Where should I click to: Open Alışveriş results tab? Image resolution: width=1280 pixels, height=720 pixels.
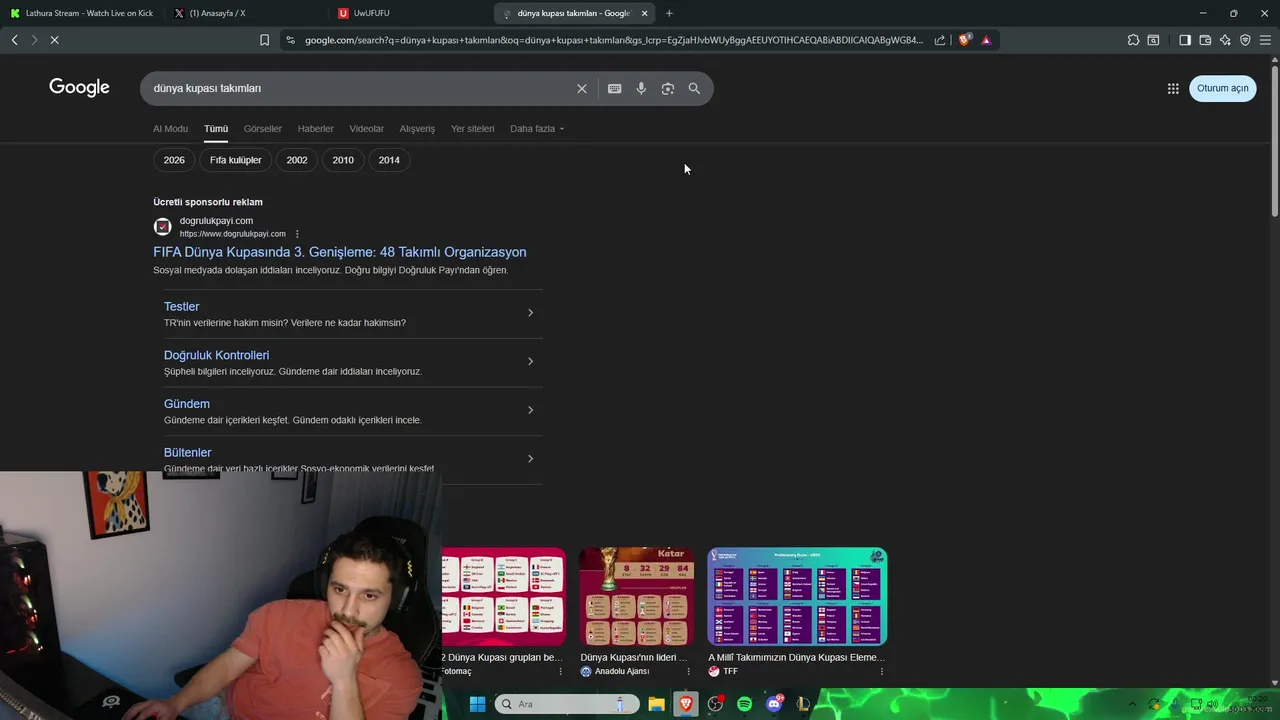coord(417,129)
